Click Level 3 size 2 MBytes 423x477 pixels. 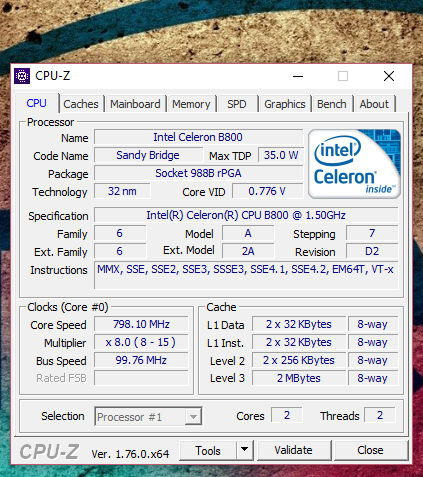pyautogui.click(x=299, y=378)
